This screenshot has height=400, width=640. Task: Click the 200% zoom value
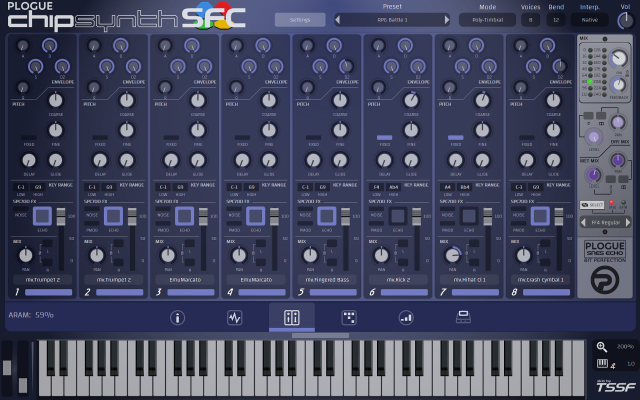pyautogui.click(x=625, y=347)
